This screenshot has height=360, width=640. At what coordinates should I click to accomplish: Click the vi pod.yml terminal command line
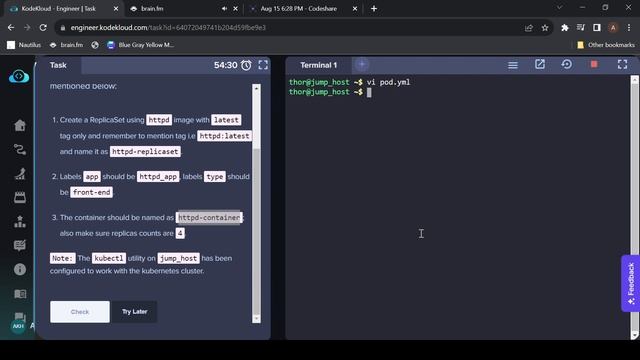(x=349, y=82)
